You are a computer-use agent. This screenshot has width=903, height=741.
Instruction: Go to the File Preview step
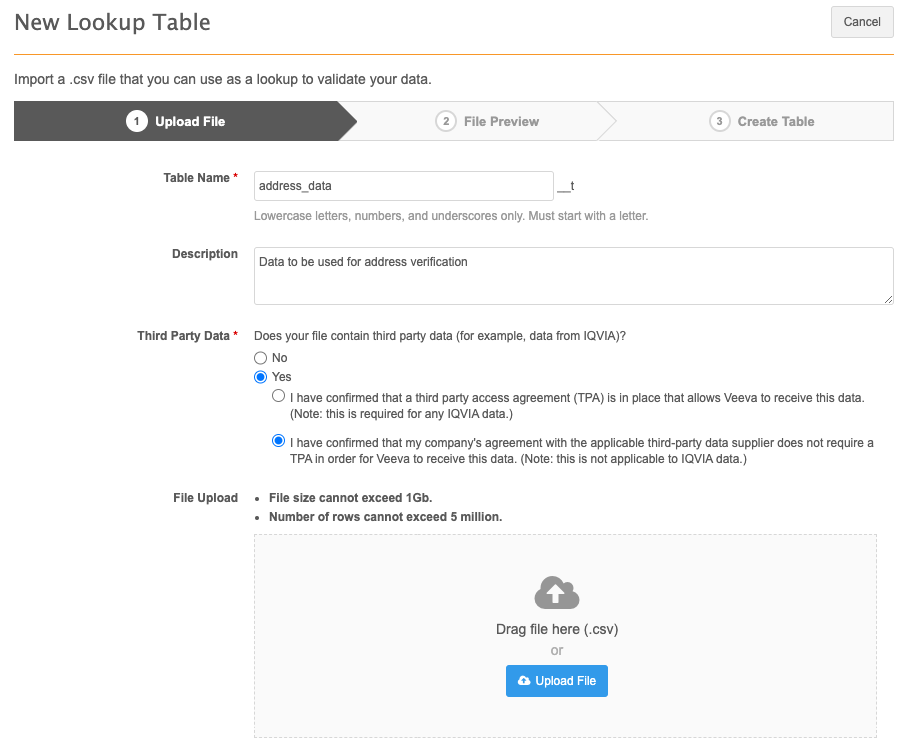501,121
